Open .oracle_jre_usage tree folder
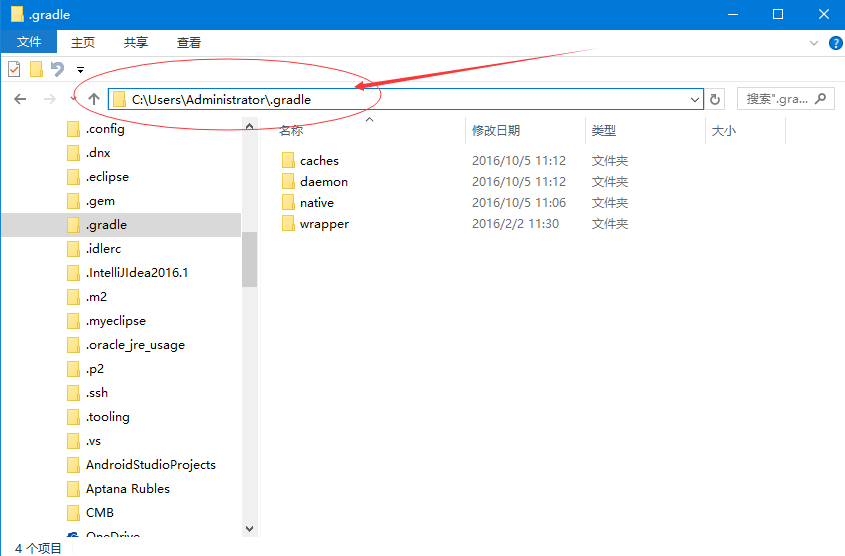 click(x=135, y=345)
